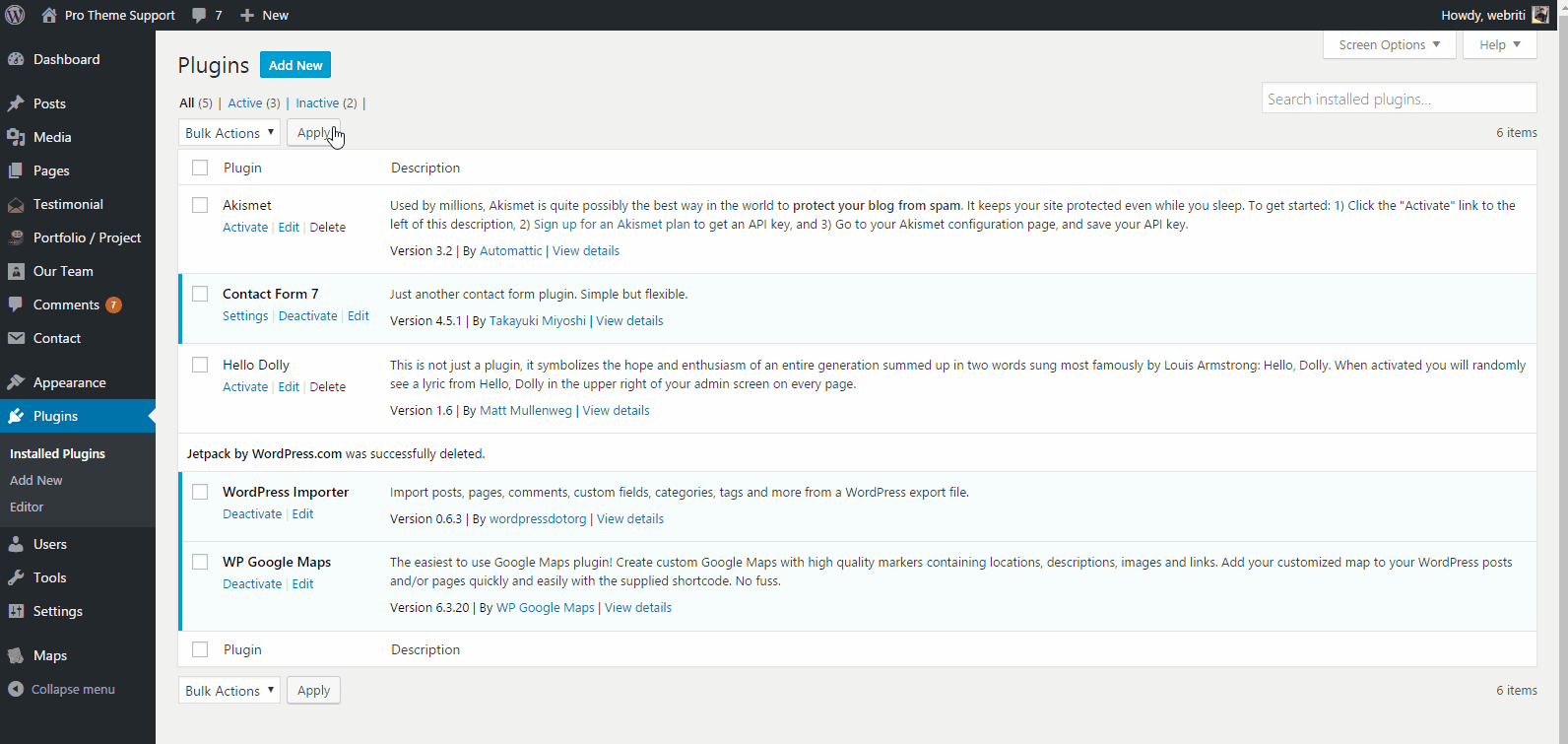Check the Akismet plugin checkbox
1568x744 pixels.
pos(200,205)
